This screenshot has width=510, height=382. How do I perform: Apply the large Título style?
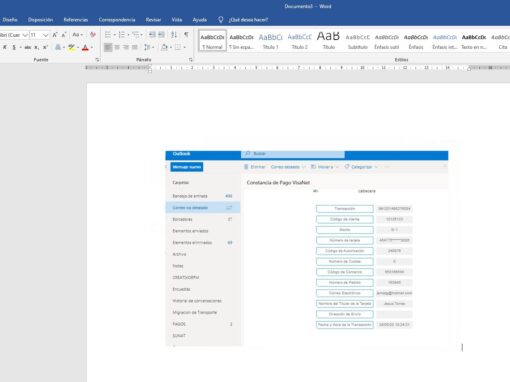point(328,41)
